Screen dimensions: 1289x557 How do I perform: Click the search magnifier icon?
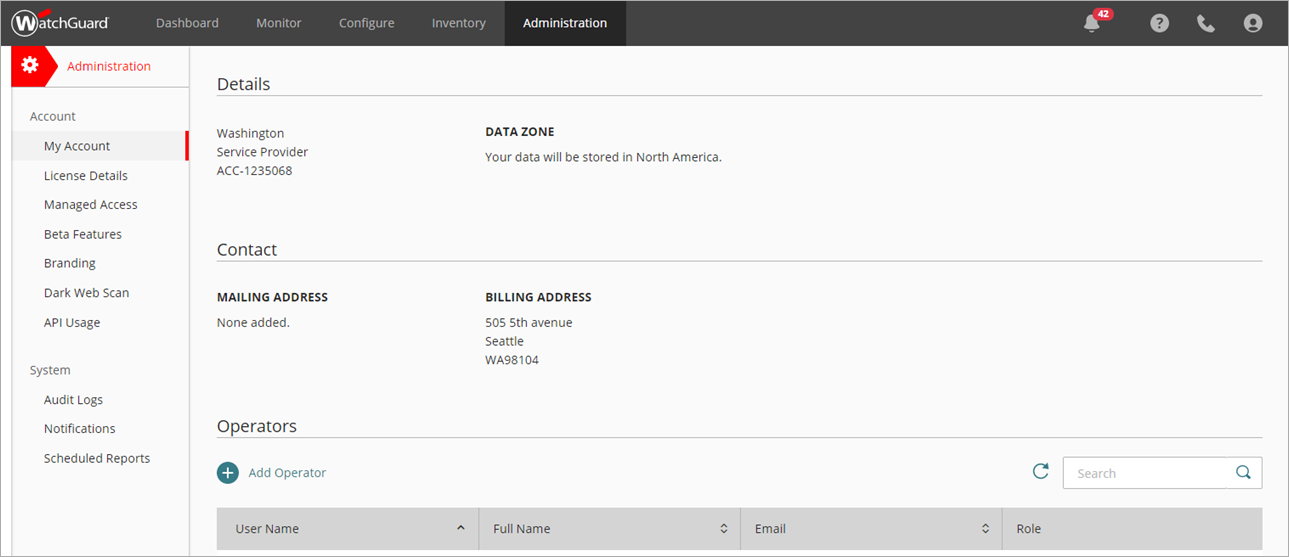pos(1243,473)
